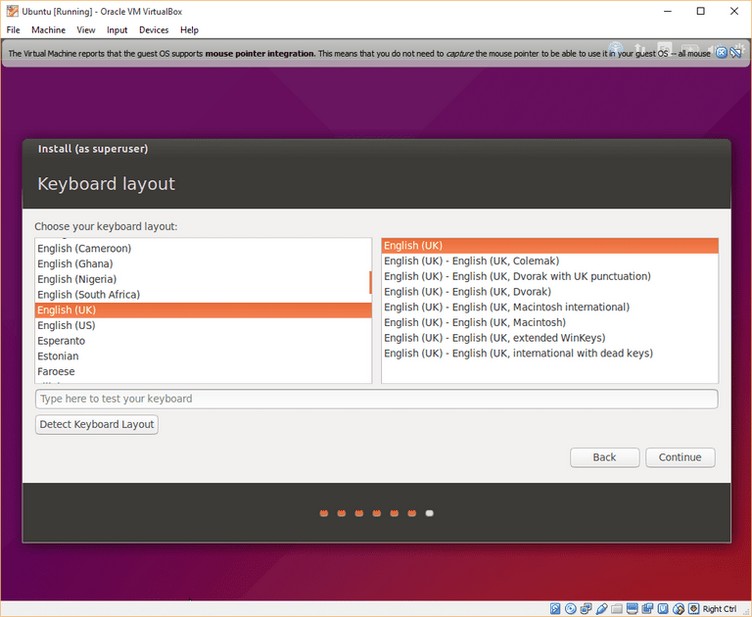Click the mouse integration status icon

(678, 609)
